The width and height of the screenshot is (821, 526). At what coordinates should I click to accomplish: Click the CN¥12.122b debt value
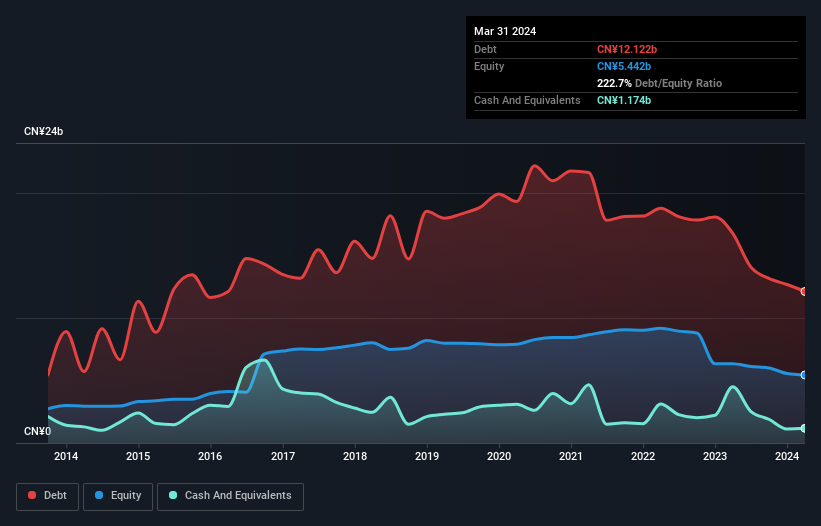coord(627,49)
